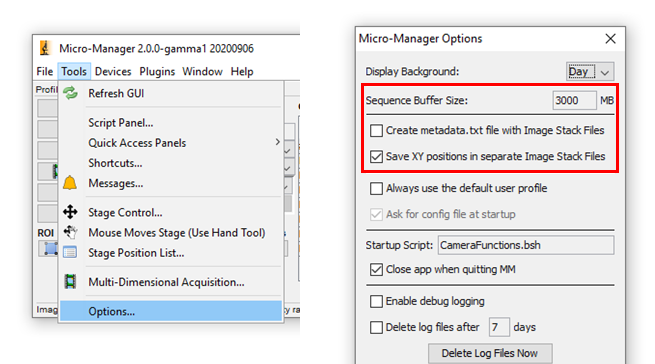Check Always use the default user profile
655x364 pixels.
tap(376, 188)
